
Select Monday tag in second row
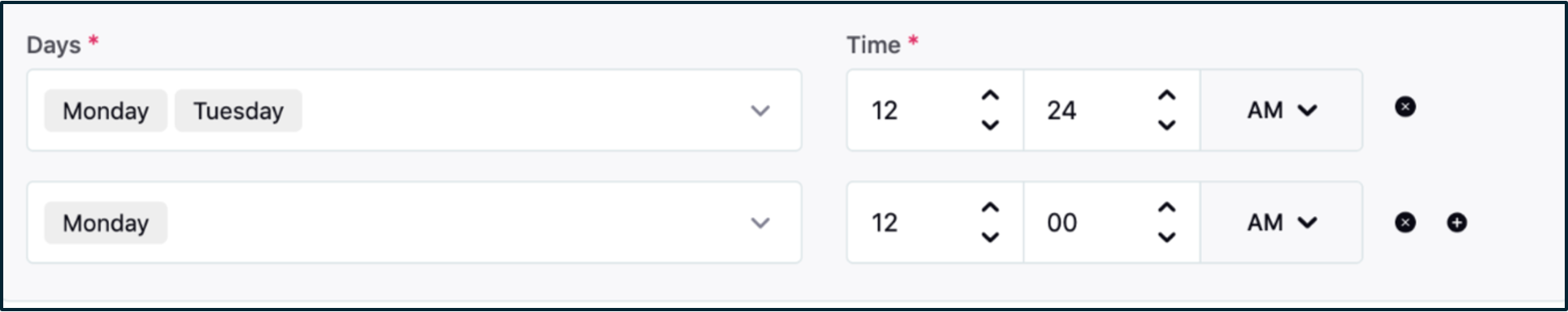(x=106, y=223)
